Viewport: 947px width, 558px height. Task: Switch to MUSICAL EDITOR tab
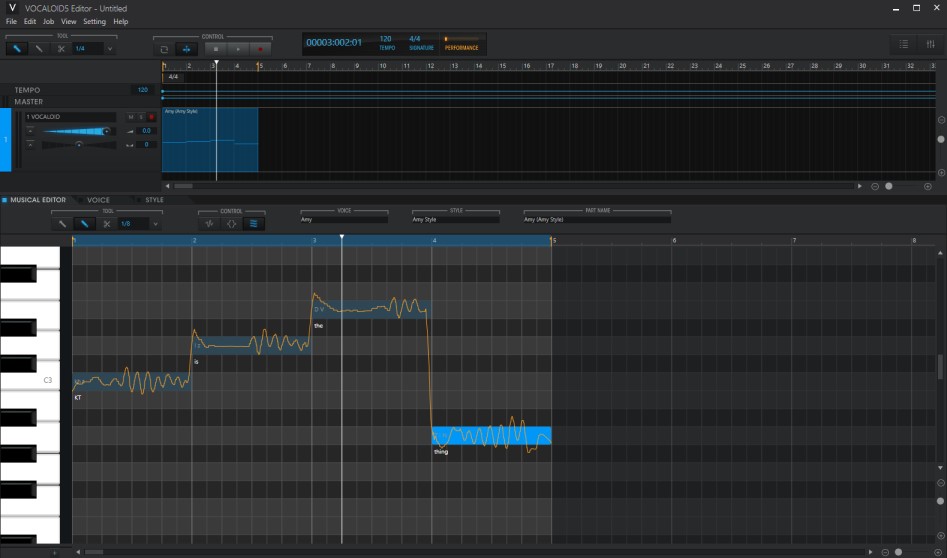tap(37, 200)
